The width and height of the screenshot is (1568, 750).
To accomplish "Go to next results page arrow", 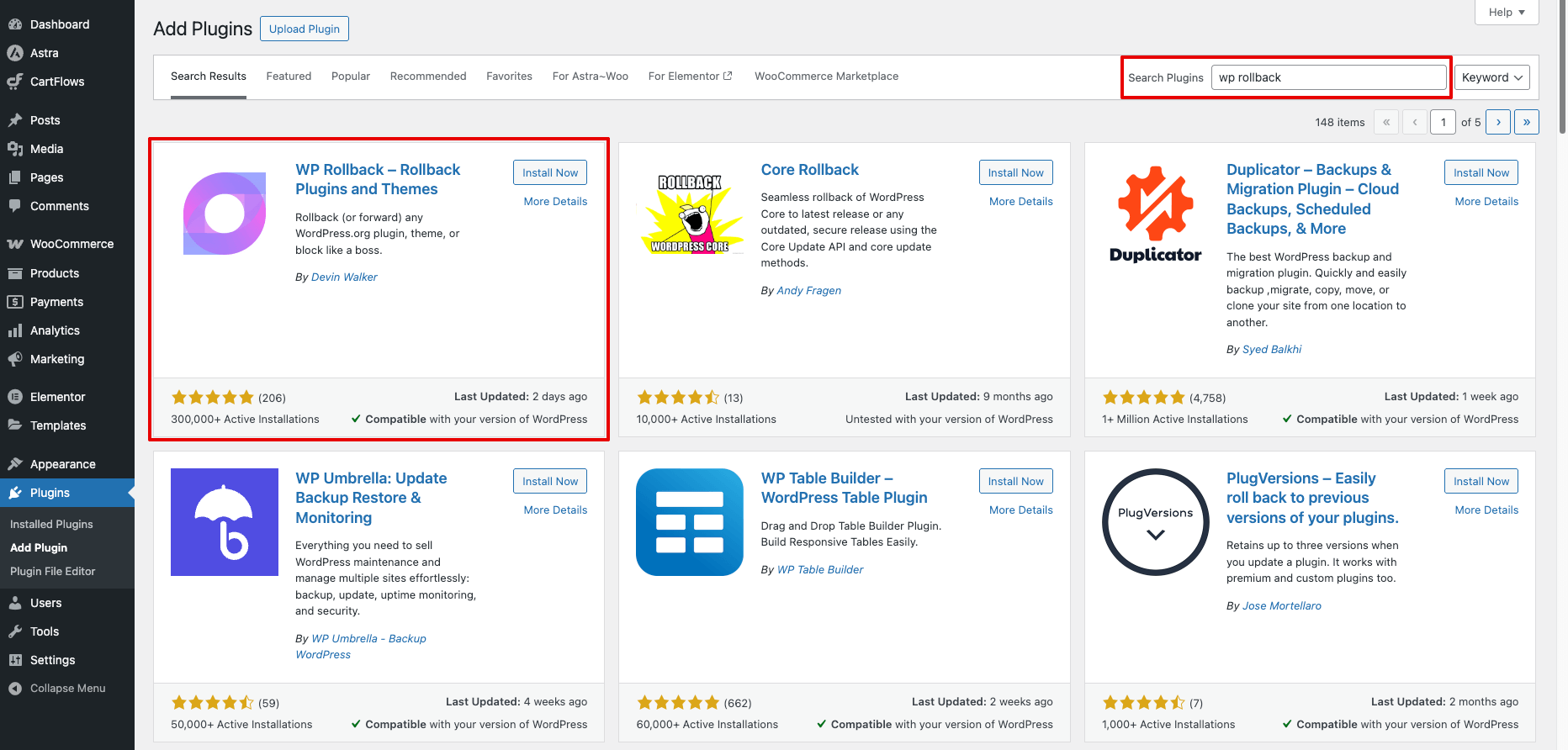I will click(x=1498, y=122).
